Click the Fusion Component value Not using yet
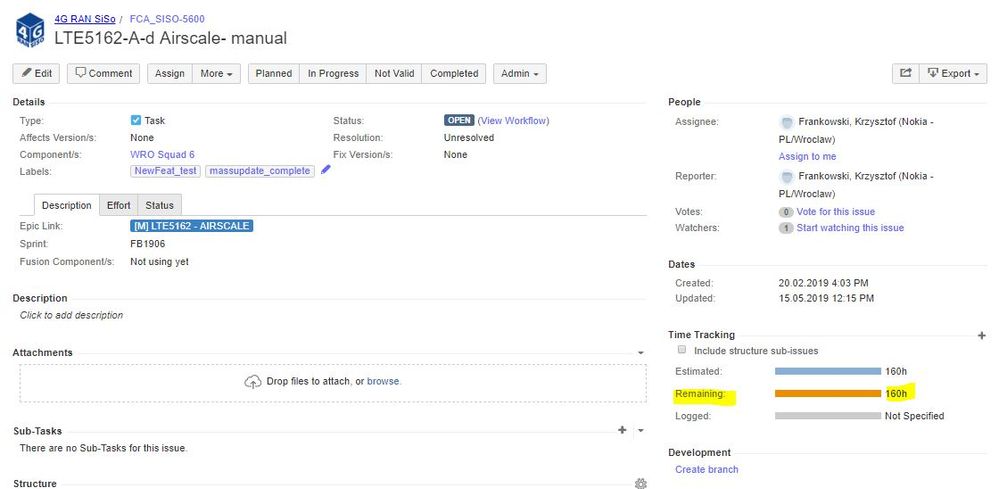 159,262
